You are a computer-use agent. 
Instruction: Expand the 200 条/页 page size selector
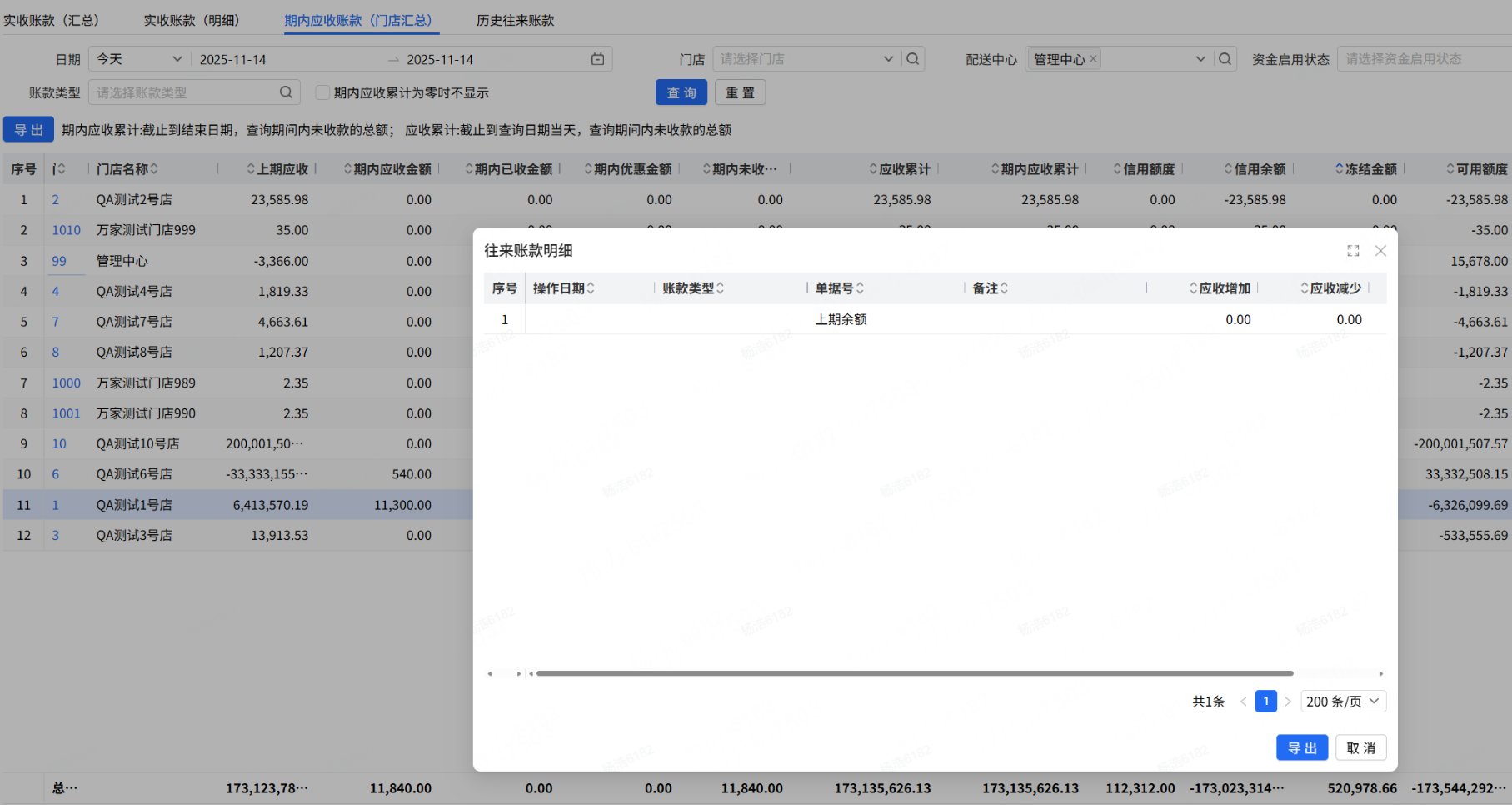1345,702
